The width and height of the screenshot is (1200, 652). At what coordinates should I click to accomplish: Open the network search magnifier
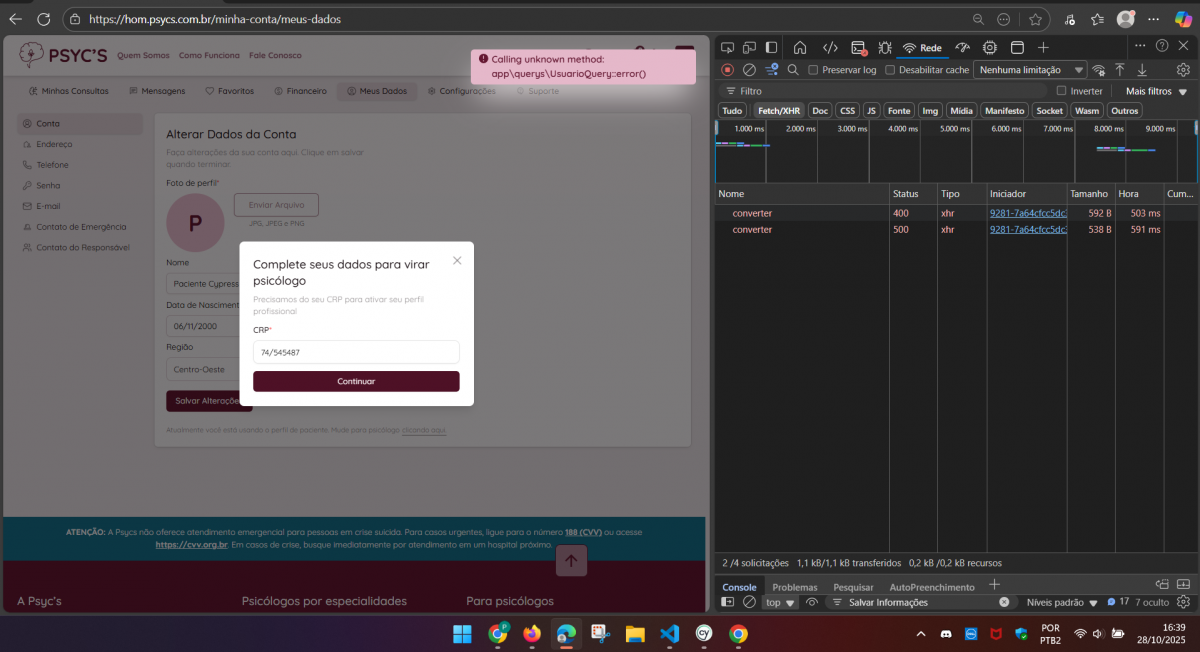point(793,70)
